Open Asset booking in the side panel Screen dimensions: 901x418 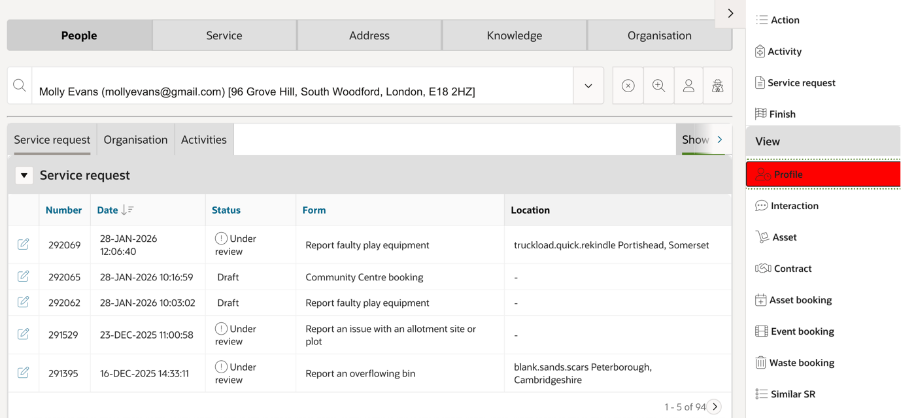pos(800,300)
